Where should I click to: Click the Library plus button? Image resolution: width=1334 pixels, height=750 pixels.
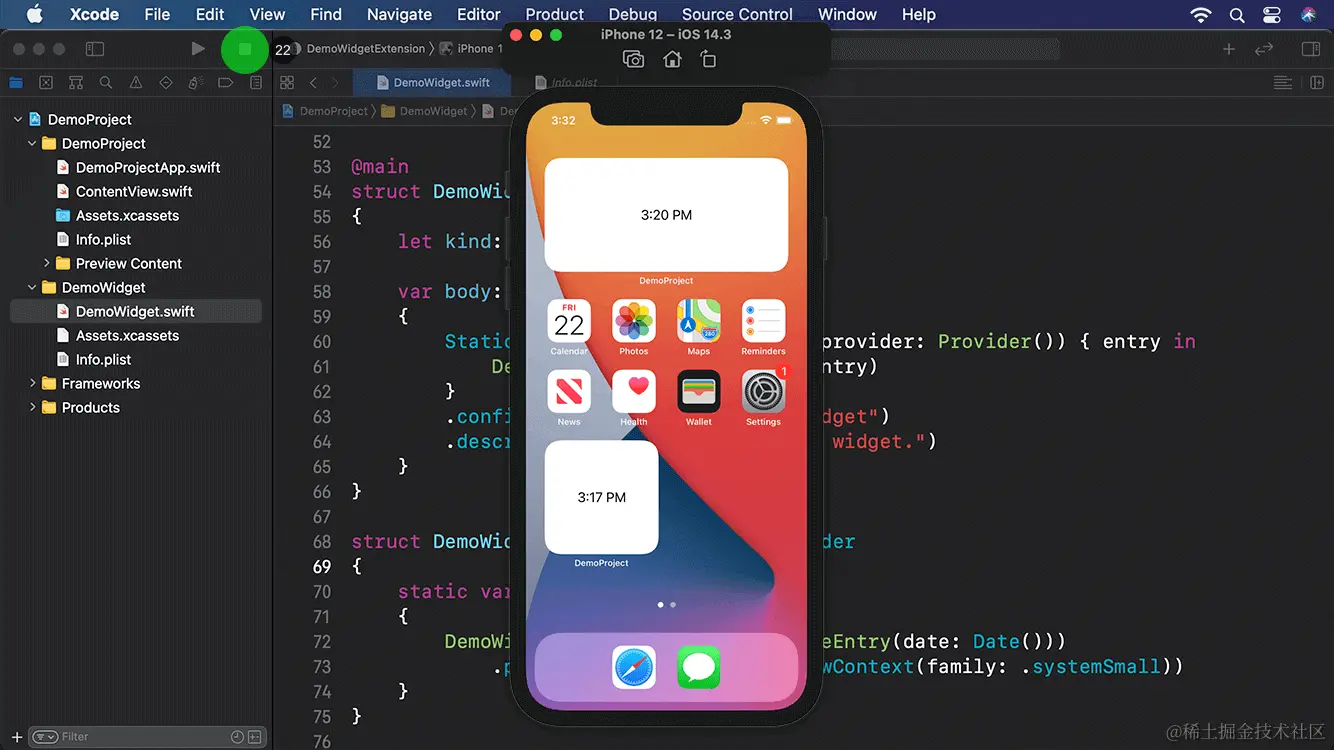point(1229,49)
